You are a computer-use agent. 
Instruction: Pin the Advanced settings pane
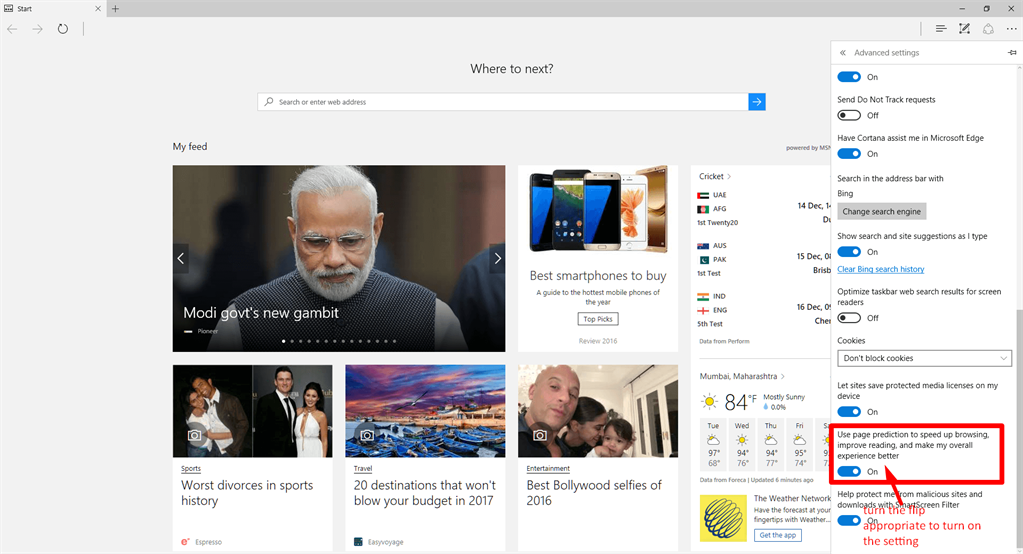coord(1012,52)
